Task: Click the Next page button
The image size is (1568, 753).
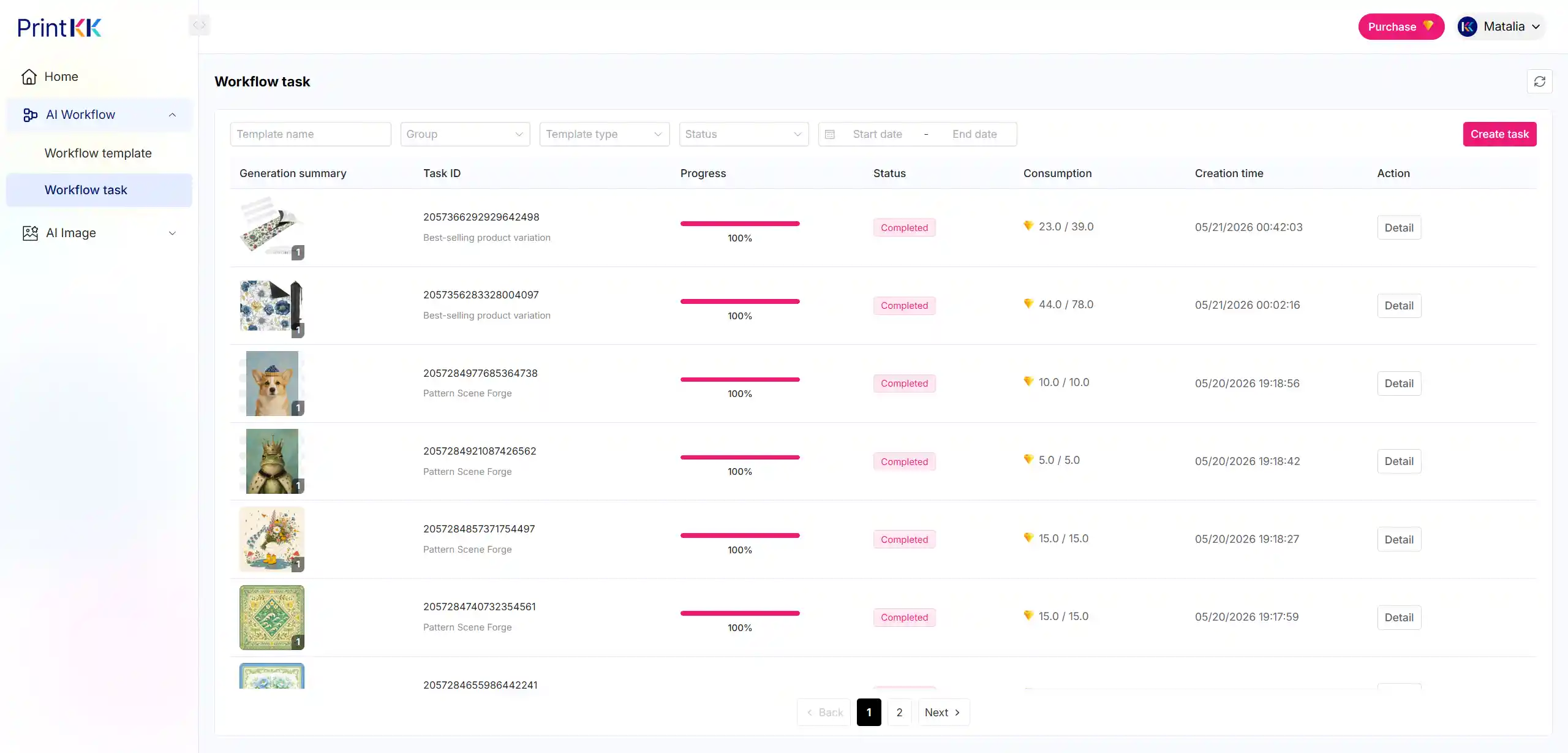Action: (x=943, y=712)
